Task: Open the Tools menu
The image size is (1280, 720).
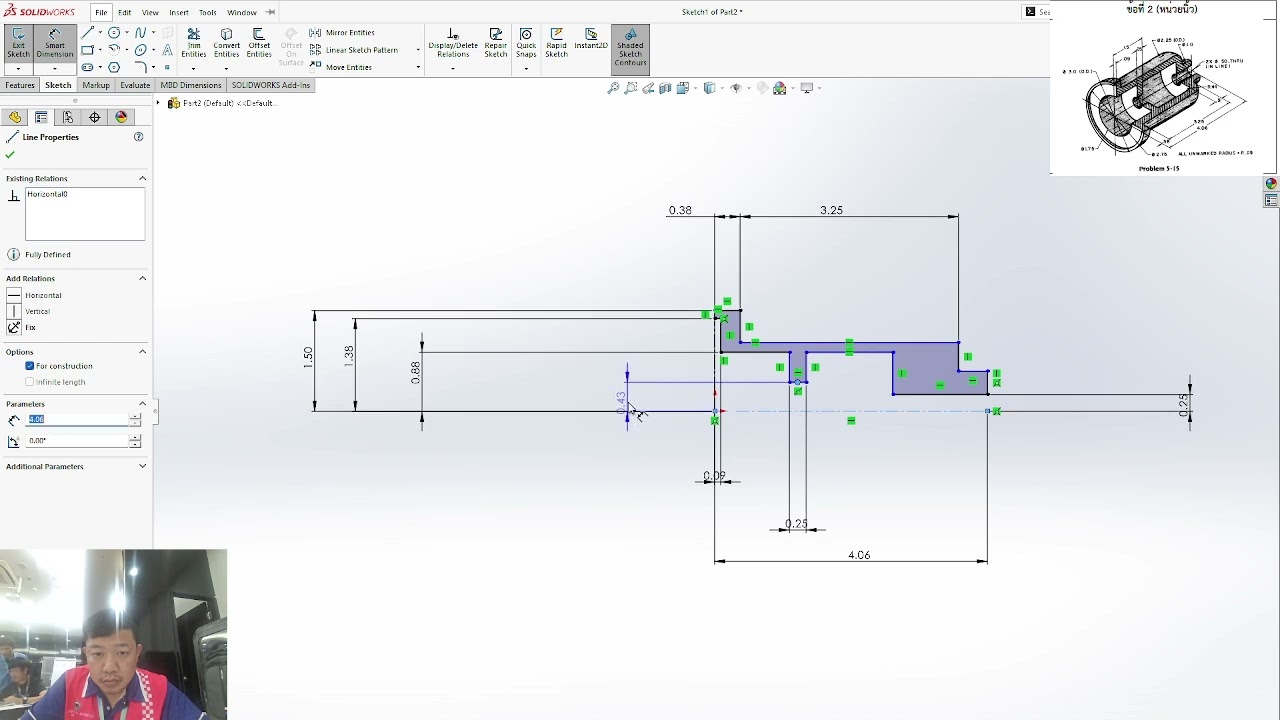Action: coord(207,12)
